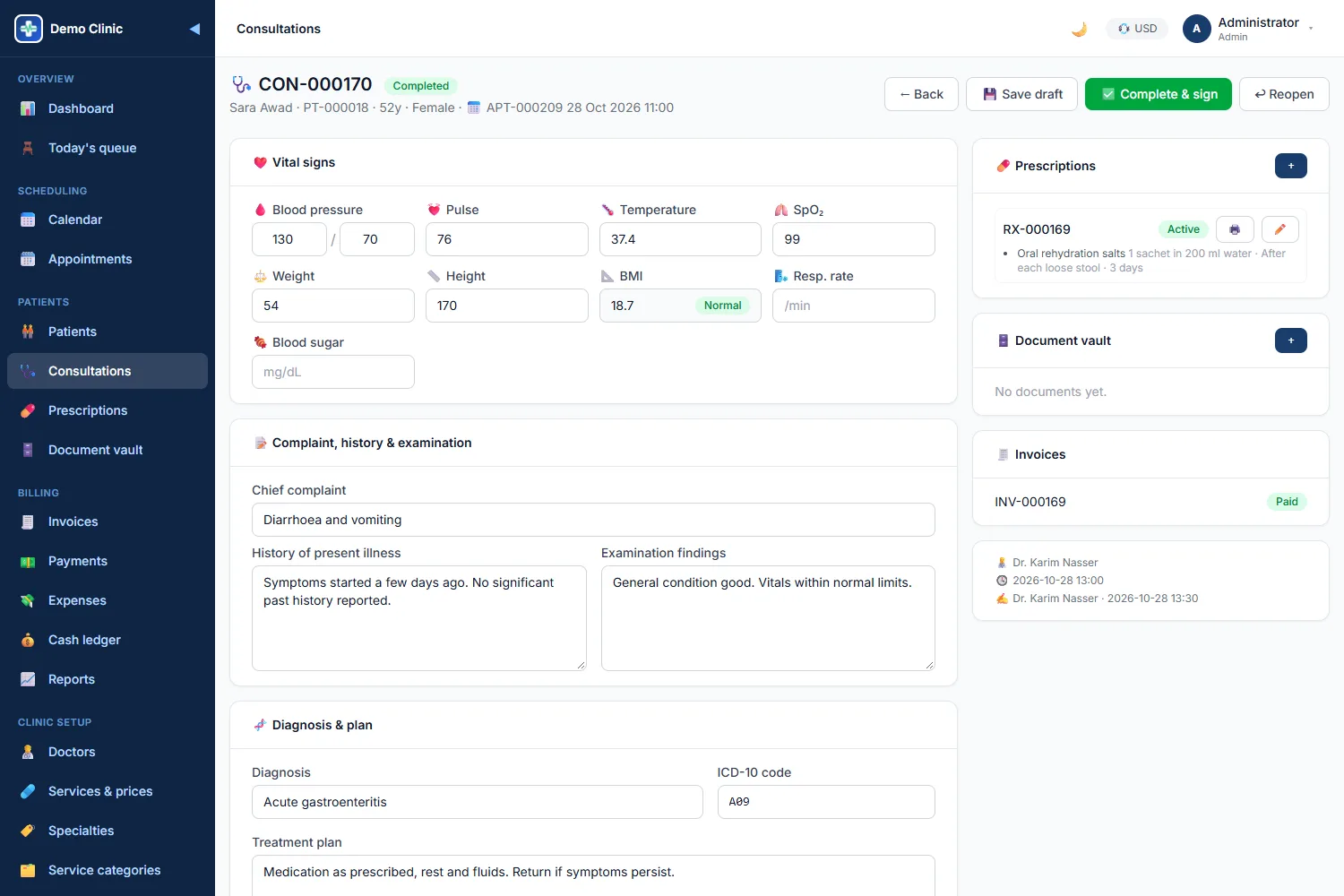Click the systolic blood pressure field
This screenshot has width=1344, height=896.
coord(289,239)
